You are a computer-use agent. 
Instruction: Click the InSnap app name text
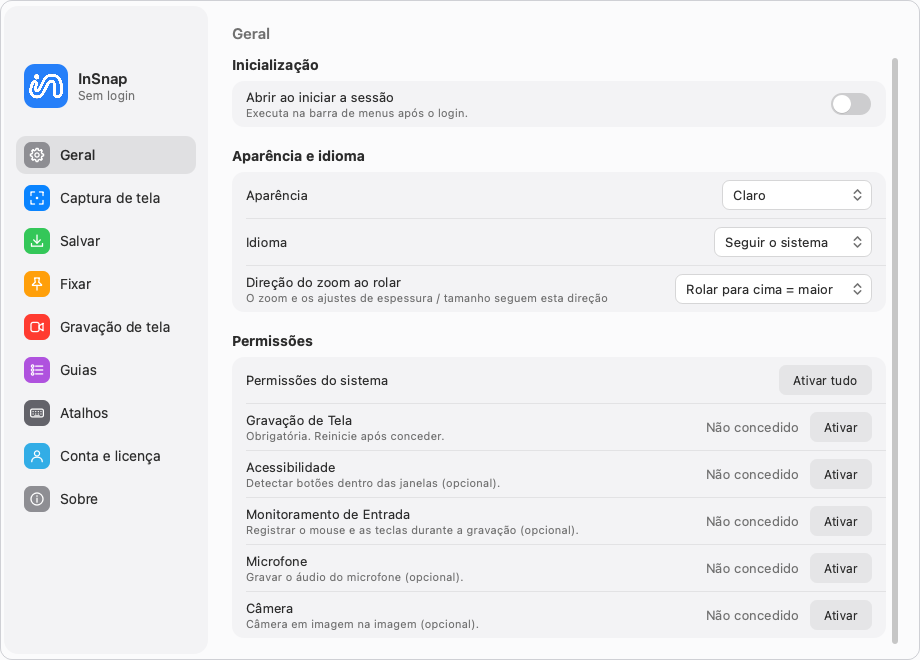click(x=103, y=79)
